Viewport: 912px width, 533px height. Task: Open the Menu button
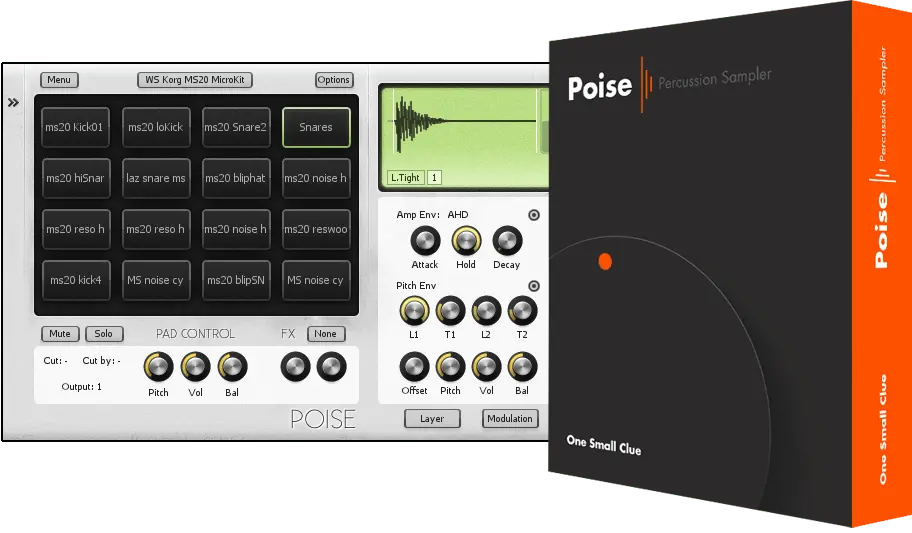(x=59, y=80)
